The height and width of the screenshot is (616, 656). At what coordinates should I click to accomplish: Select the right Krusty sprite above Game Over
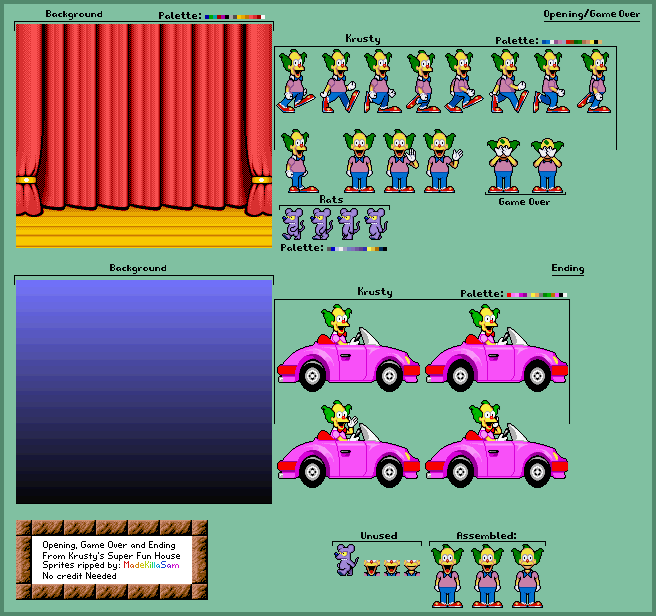coord(546,164)
